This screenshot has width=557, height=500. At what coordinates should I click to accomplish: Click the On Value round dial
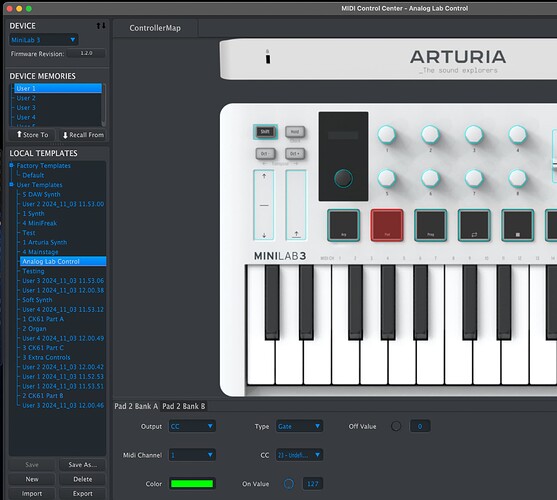click(289, 484)
